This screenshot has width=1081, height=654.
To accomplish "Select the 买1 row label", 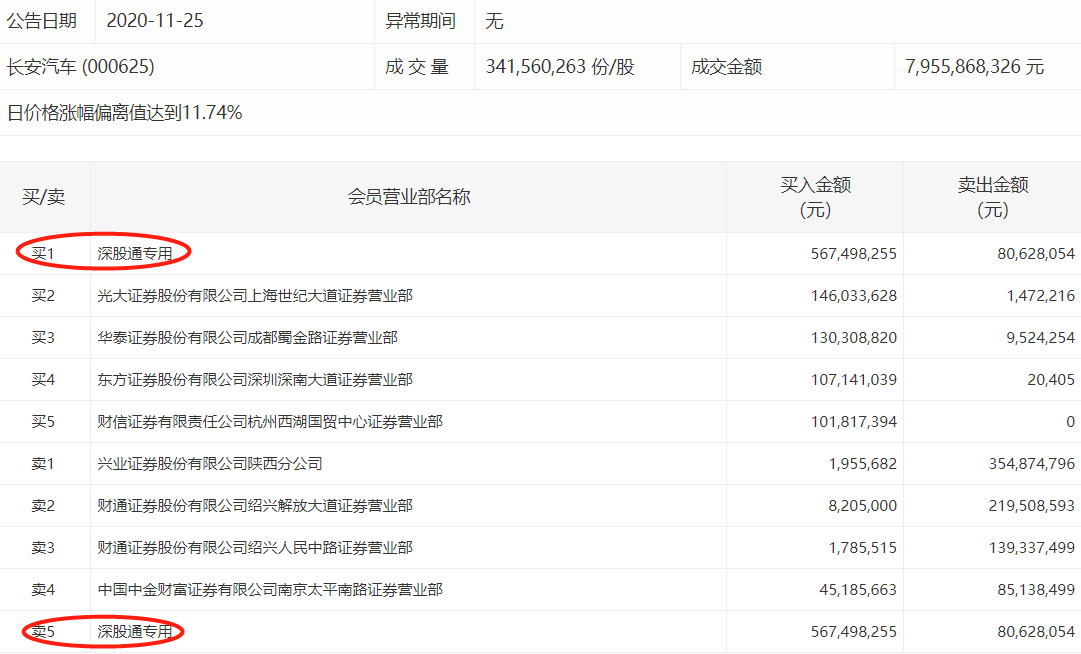I will (43, 254).
